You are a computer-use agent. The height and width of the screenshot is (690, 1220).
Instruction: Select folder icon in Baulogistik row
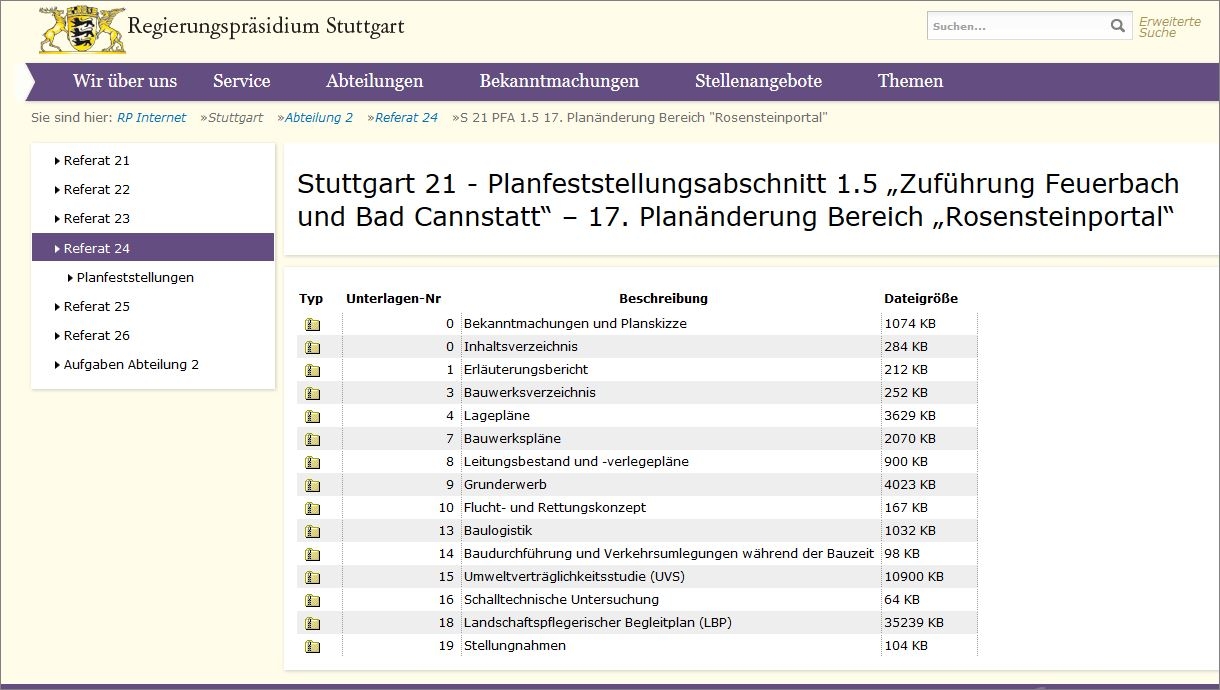(312, 531)
